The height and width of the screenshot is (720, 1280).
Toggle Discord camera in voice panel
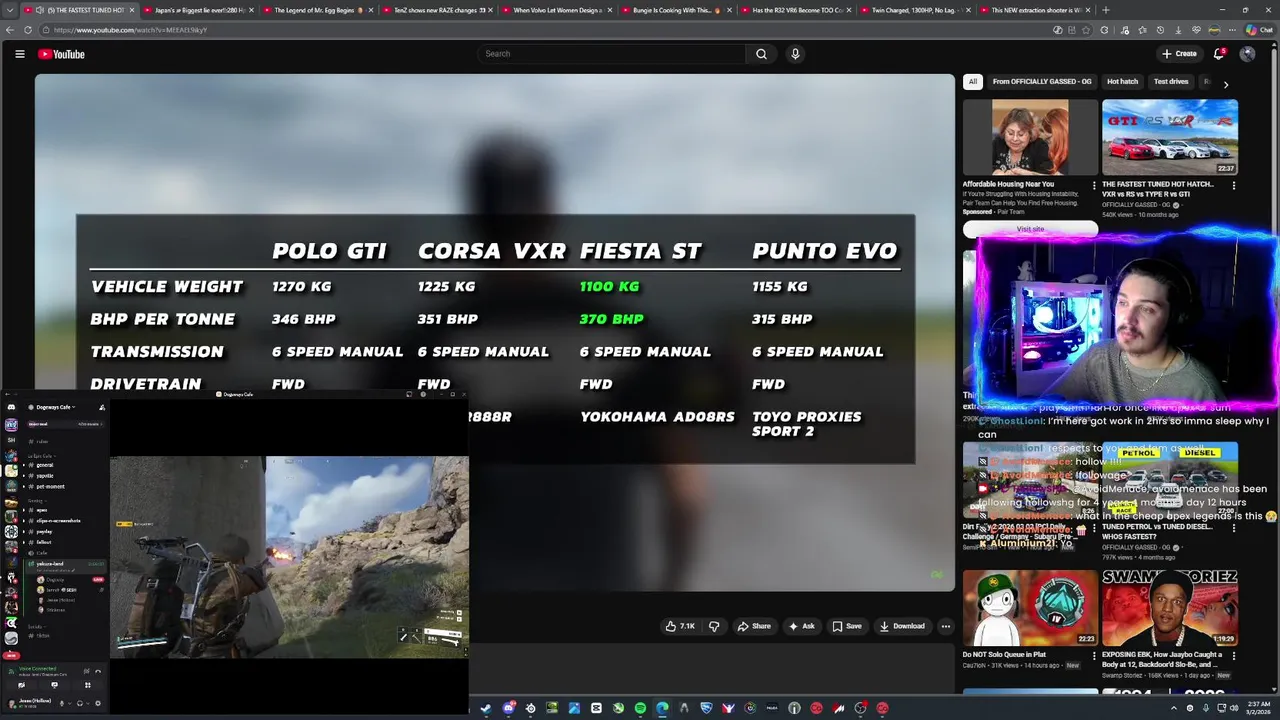[x=21, y=686]
